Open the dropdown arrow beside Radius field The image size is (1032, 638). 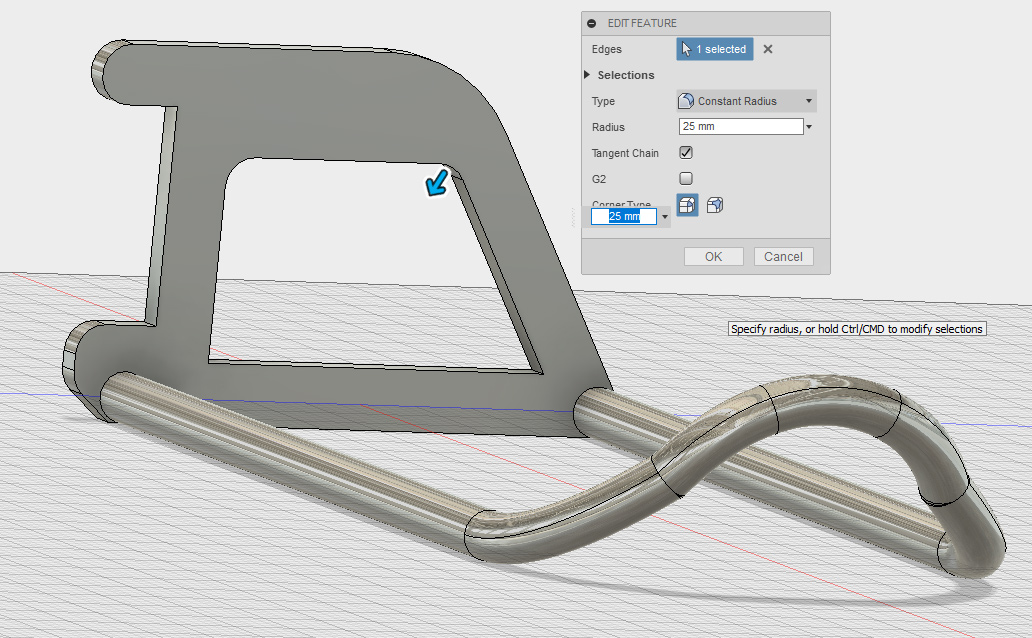click(x=809, y=127)
